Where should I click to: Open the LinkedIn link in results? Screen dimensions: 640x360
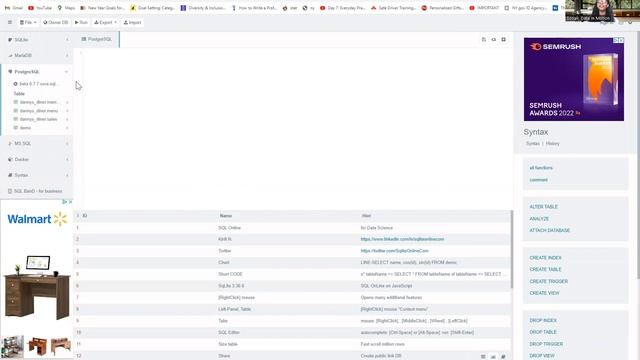402,239
